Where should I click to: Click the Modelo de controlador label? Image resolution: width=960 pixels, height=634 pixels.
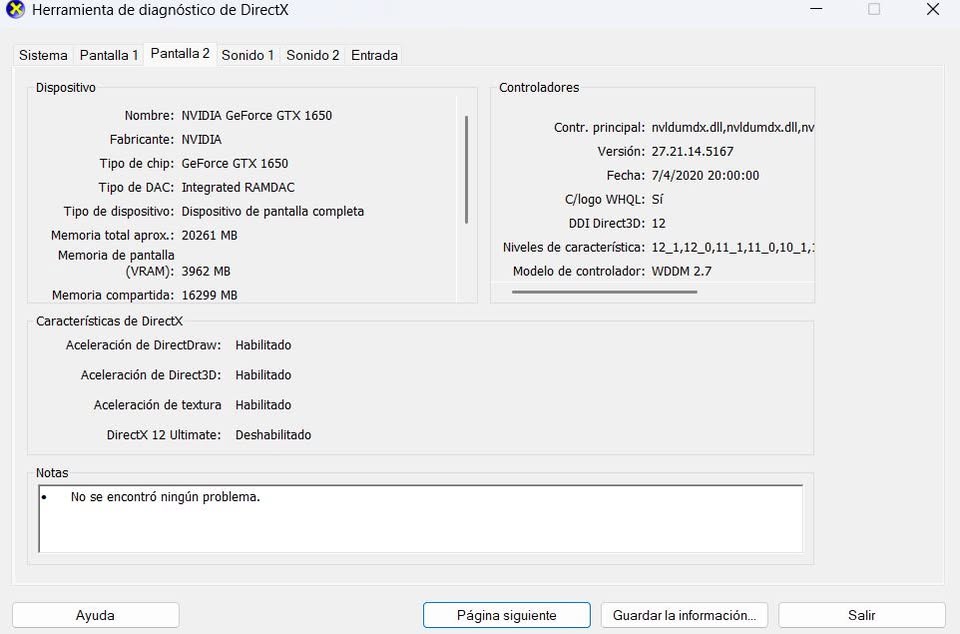pos(579,271)
